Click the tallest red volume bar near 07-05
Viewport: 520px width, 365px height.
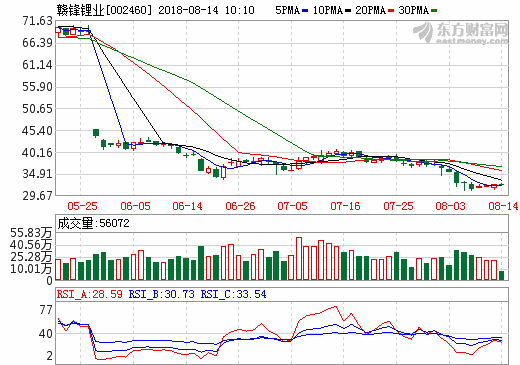click(x=299, y=259)
